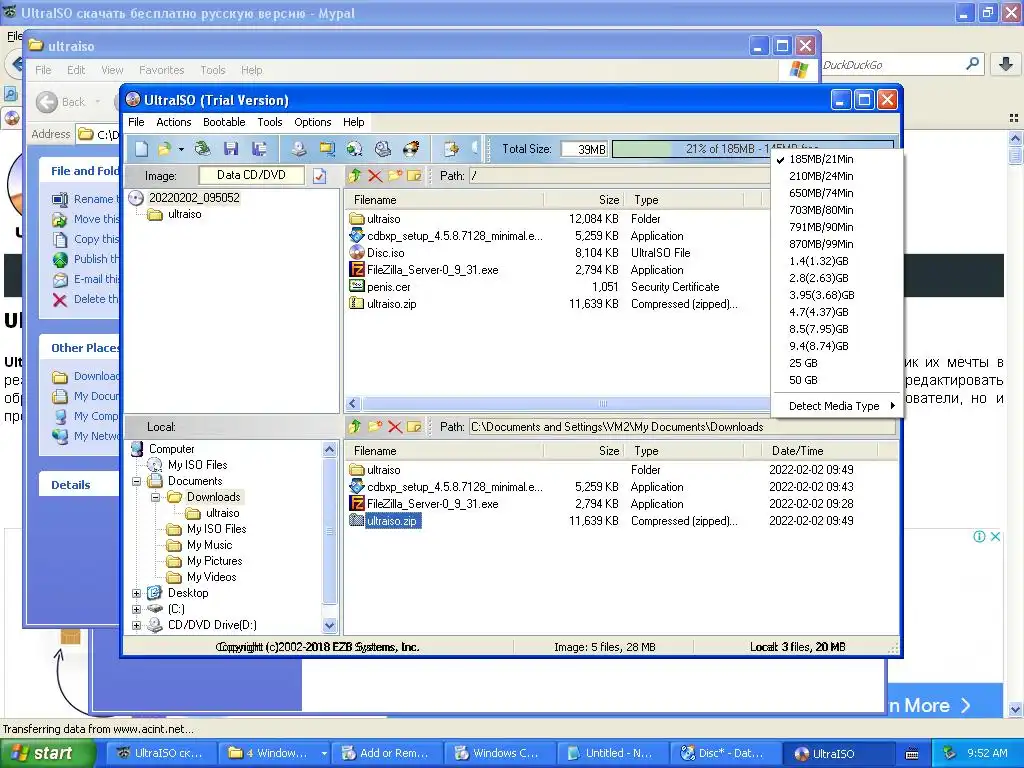Click the local Path input field

(x=682, y=427)
